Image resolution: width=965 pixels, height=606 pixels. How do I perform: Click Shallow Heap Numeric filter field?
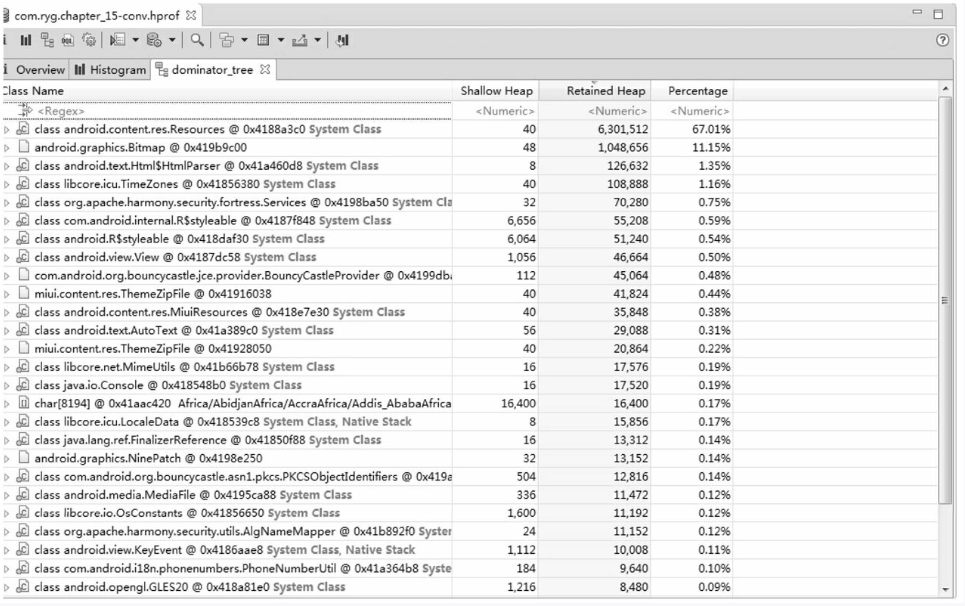(x=495, y=111)
